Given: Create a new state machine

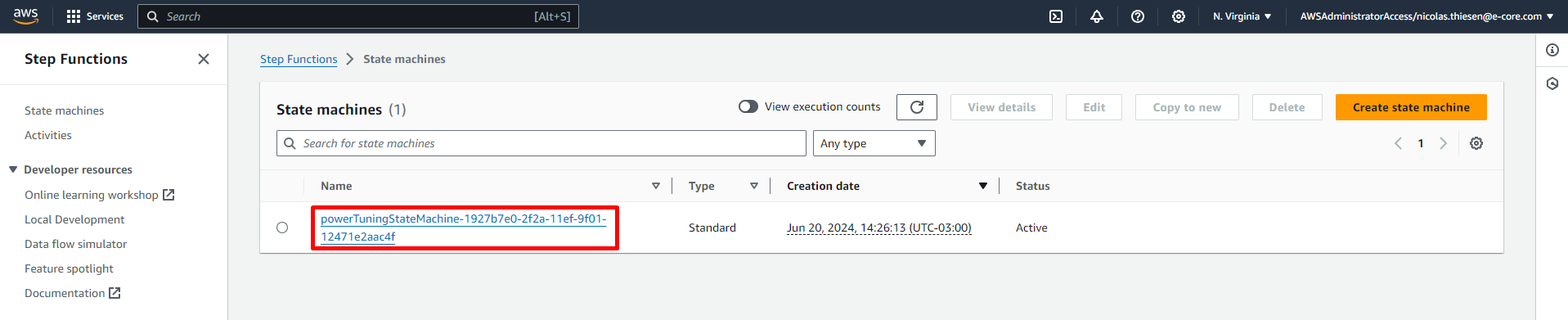Looking at the screenshot, I should pos(1411,107).
